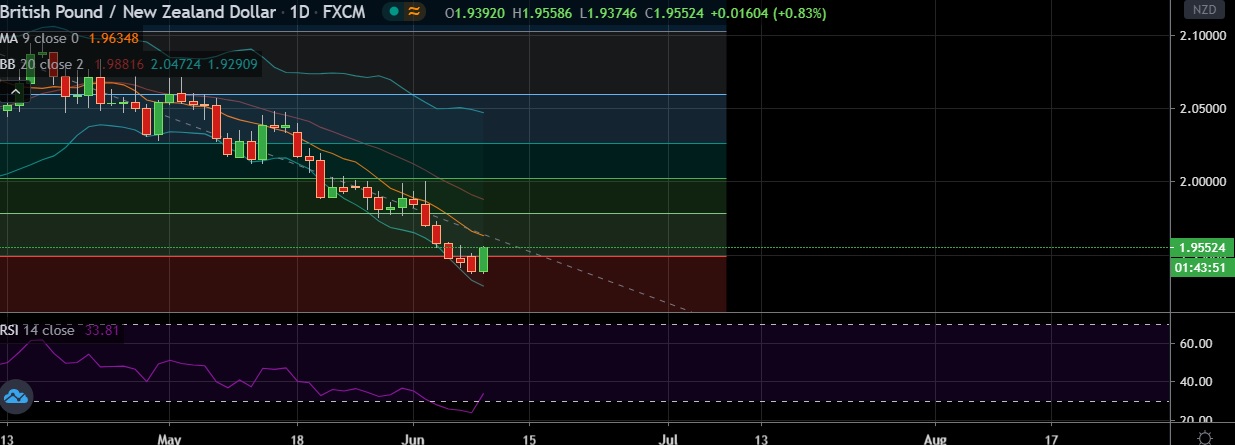Click the Bollinger basis value 1.98816
Image resolution: width=1235 pixels, height=445 pixels.
119,64
